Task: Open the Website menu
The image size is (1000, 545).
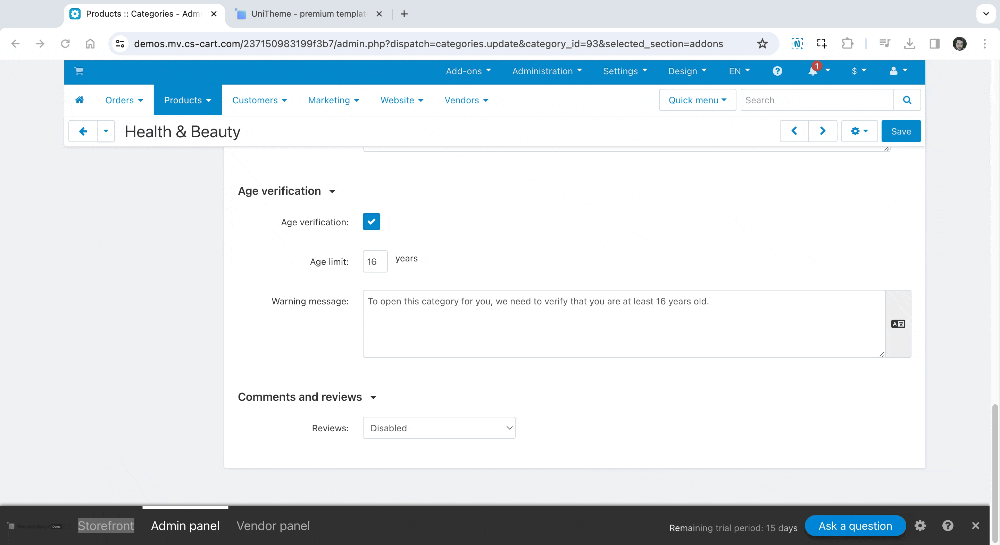Action: tap(402, 100)
